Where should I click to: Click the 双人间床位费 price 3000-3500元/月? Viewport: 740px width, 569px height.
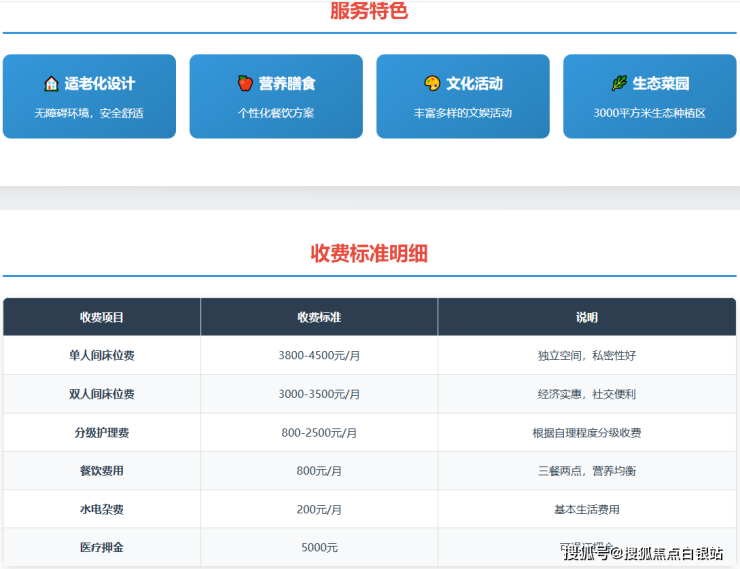pos(319,394)
